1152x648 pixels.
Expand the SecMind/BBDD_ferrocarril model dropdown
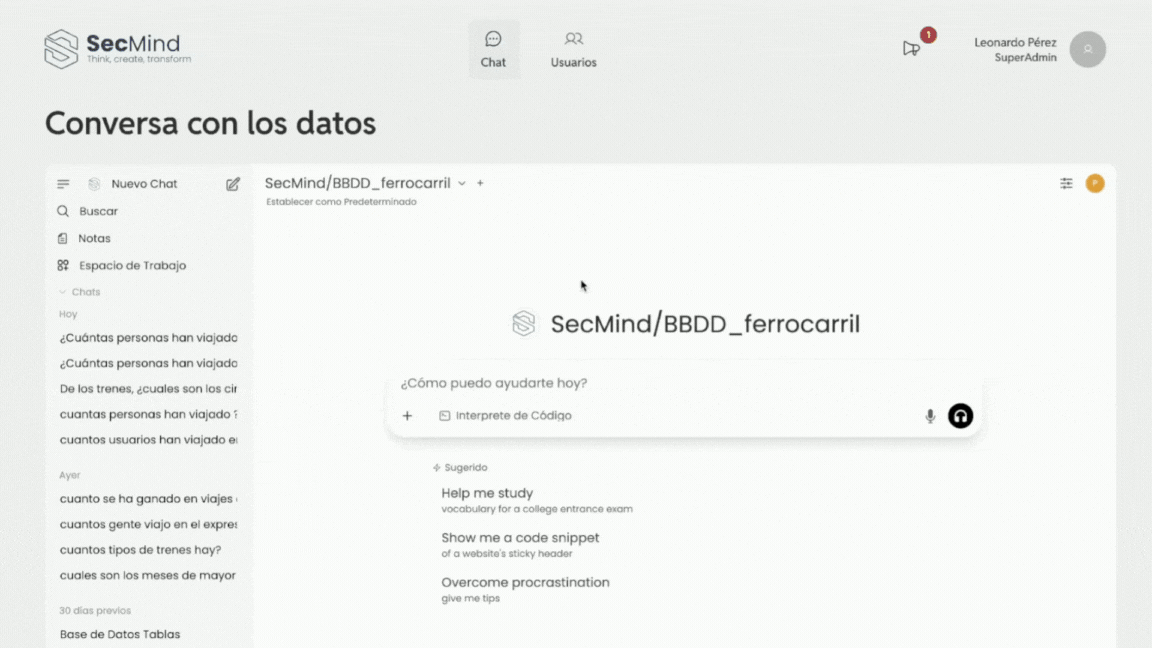tap(462, 183)
